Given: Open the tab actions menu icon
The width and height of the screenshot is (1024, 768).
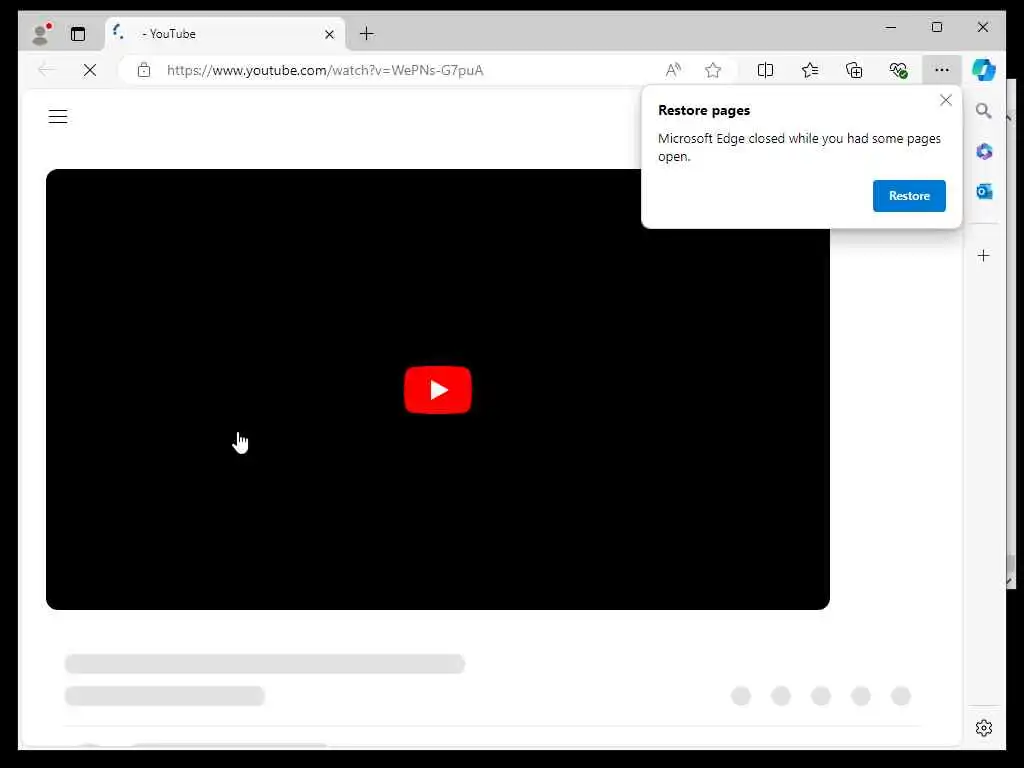Looking at the screenshot, I should pos(78,34).
